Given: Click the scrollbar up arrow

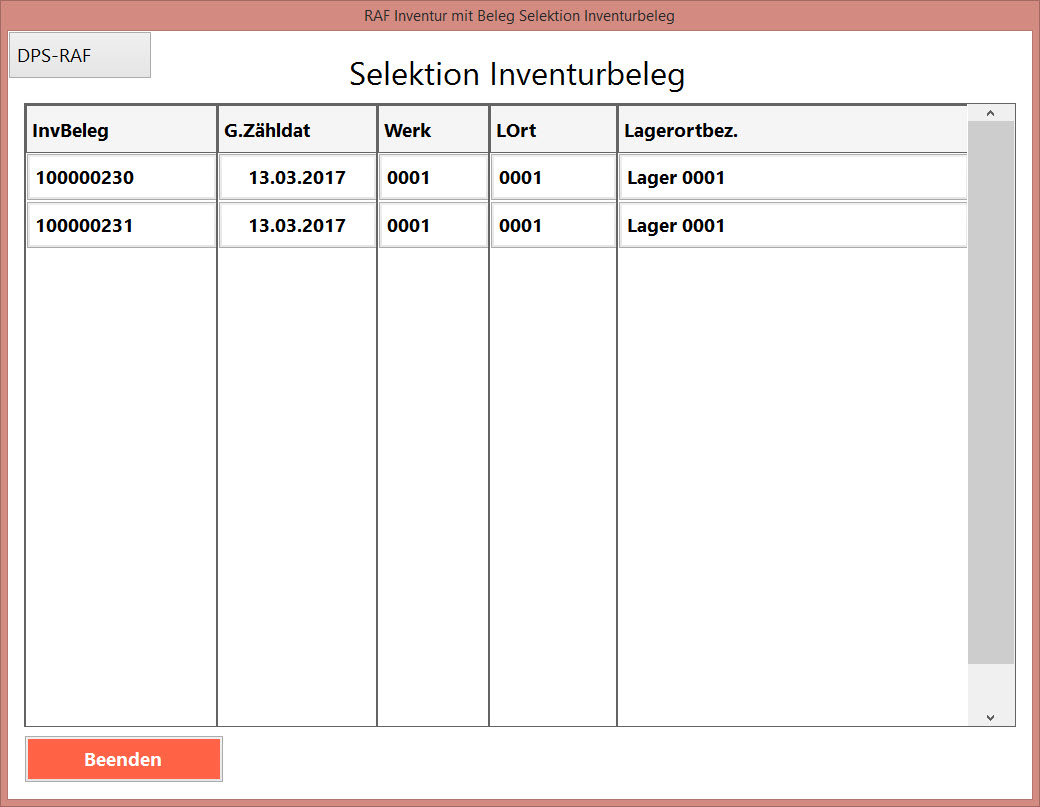Looking at the screenshot, I should pos(990,113).
